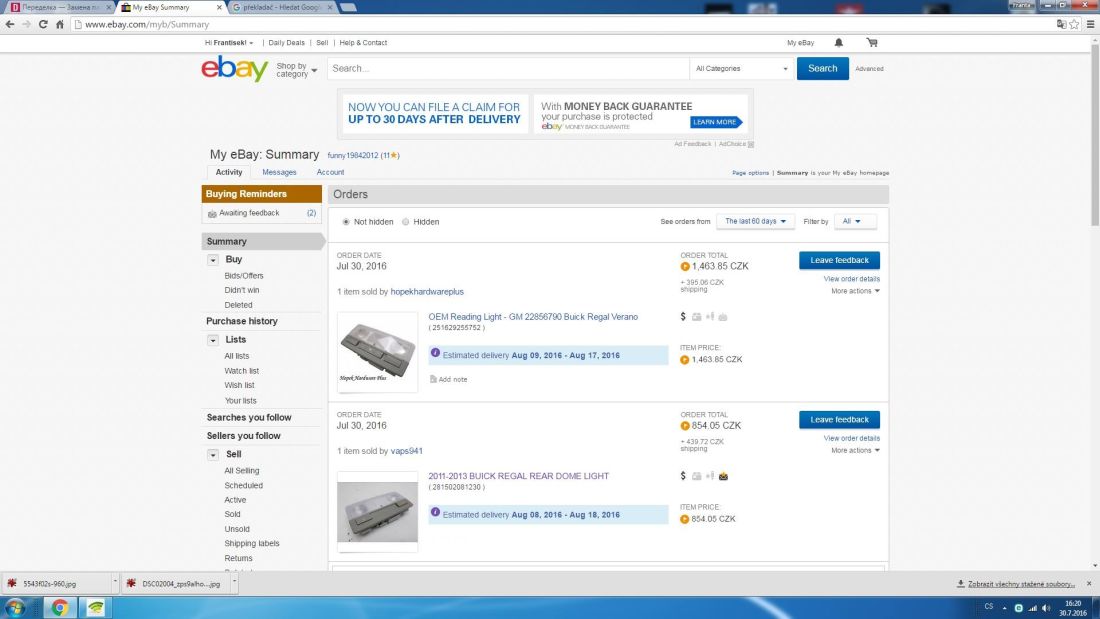Switch to the Account tab
Viewport: 1100px width, 619px height.
[330, 172]
